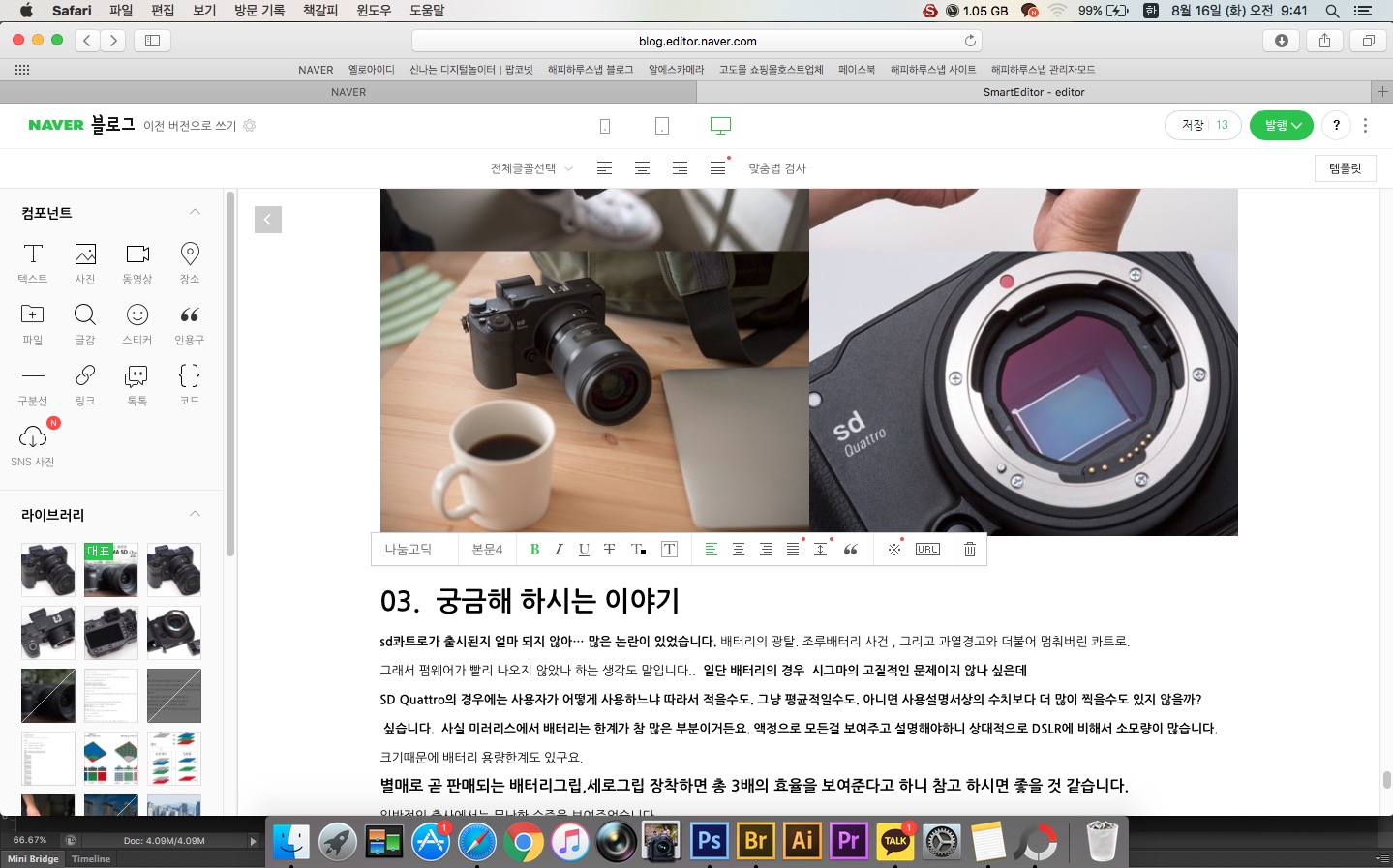
Task: Switch to mobile phone preview mode
Action: (605, 126)
